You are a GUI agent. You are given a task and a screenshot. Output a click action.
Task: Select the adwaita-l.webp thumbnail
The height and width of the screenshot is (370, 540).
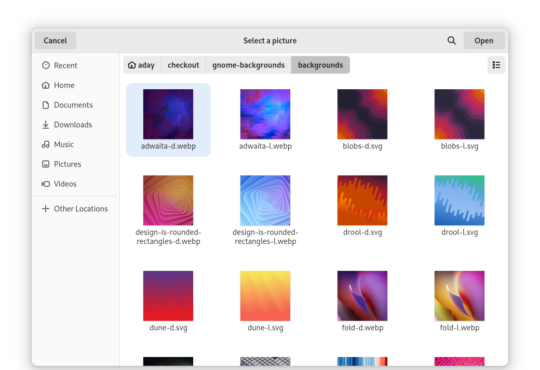tap(265, 114)
